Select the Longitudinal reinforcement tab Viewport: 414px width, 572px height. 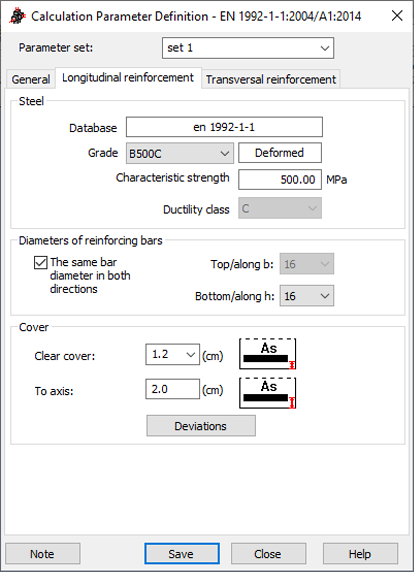128,78
